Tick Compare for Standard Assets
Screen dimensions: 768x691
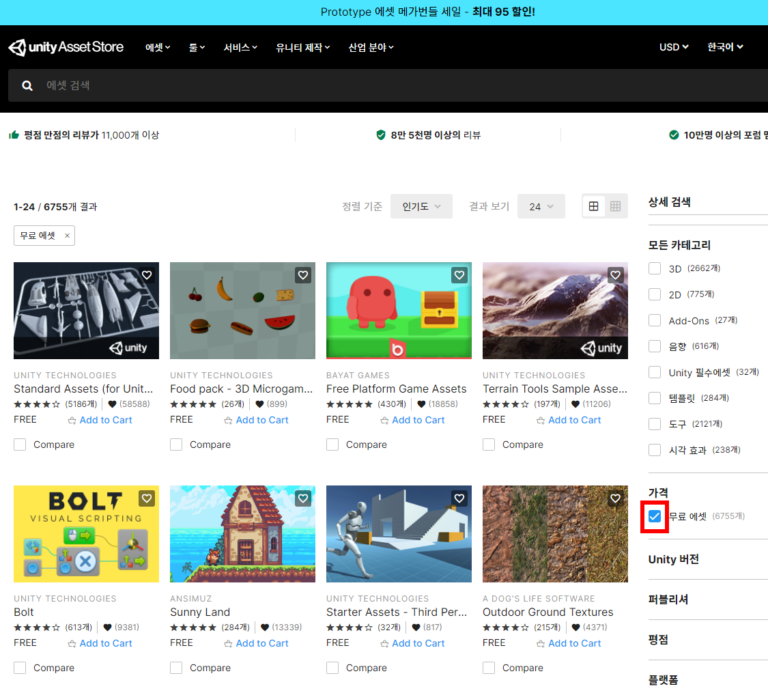(x=20, y=445)
